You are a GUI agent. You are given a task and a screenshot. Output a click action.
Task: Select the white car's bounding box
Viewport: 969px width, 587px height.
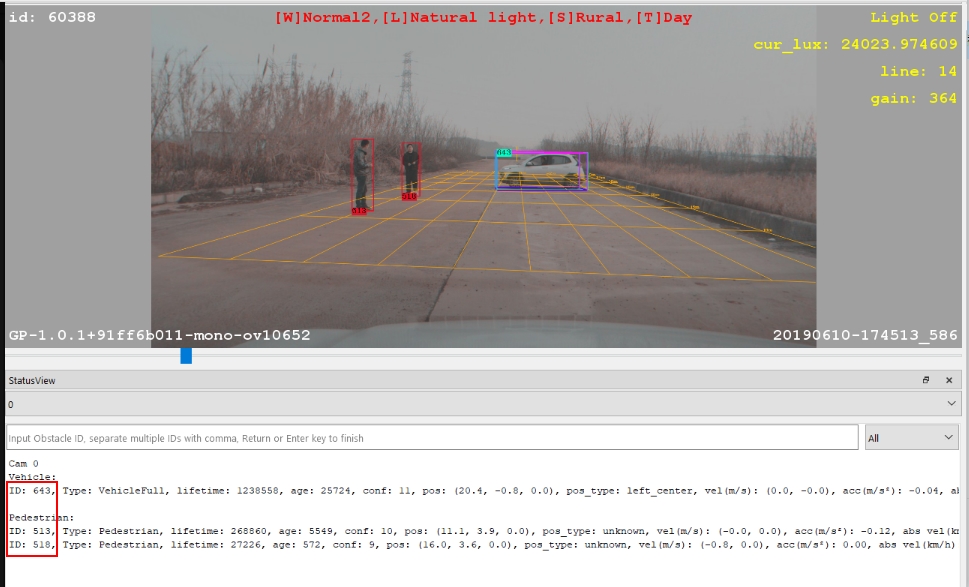(x=542, y=171)
